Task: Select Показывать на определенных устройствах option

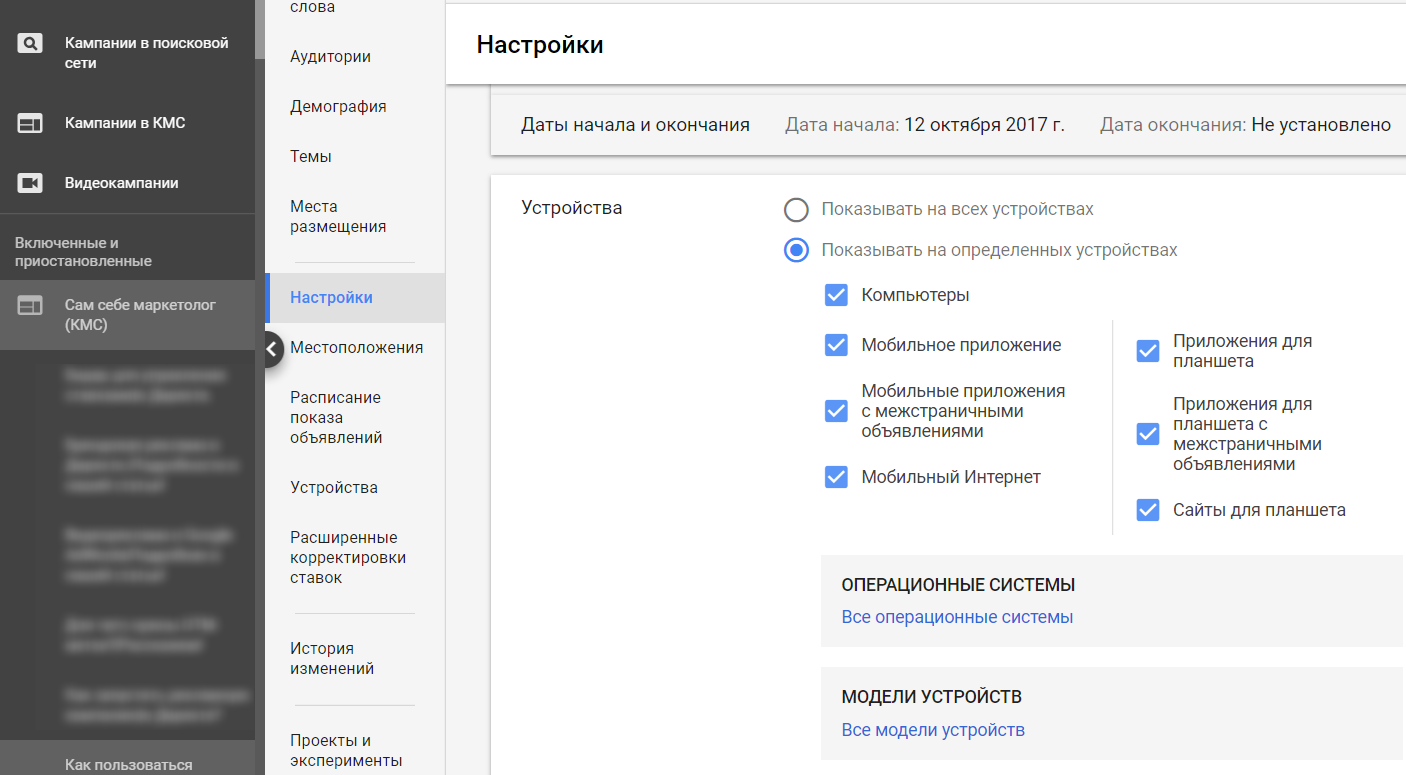Action: pos(796,250)
